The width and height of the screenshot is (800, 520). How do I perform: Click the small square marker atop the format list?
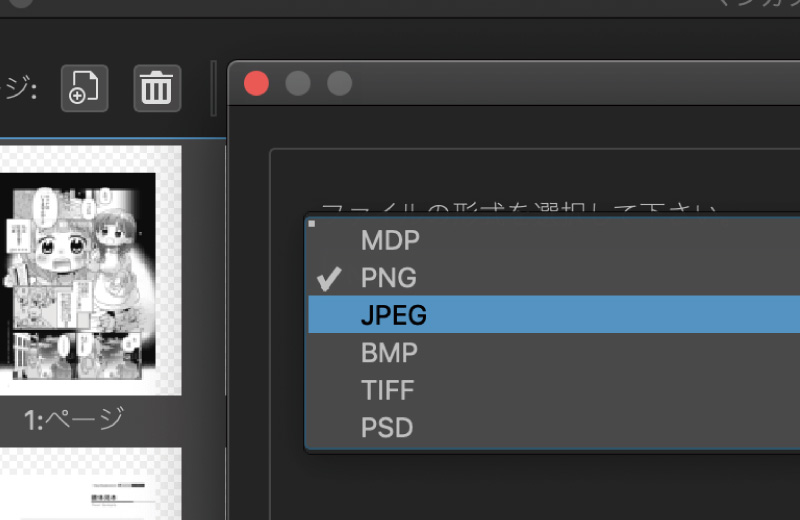(x=312, y=224)
